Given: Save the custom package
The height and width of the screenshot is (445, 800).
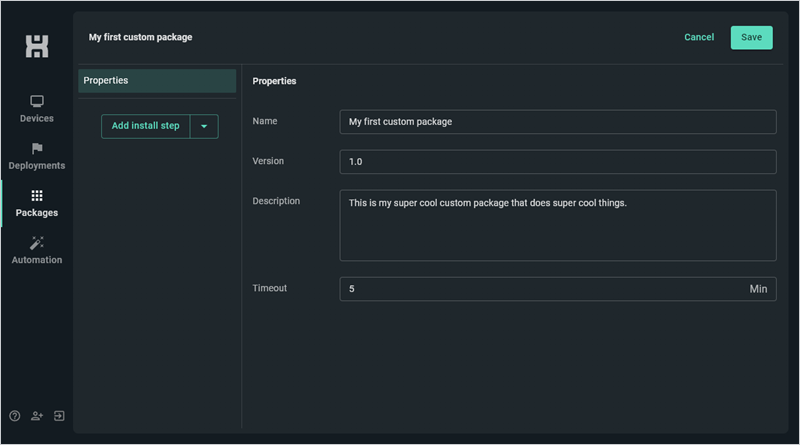Looking at the screenshot, I should 751,38.
